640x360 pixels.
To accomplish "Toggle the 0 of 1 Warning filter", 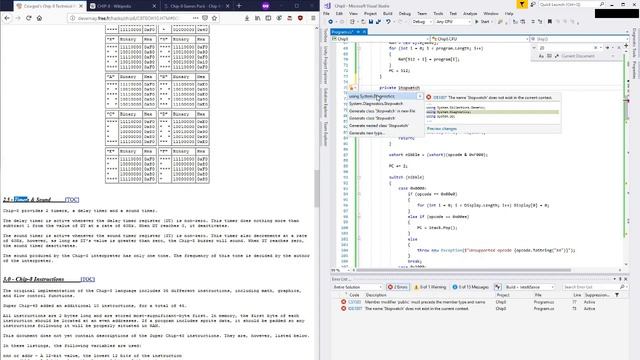I will 430,287.
